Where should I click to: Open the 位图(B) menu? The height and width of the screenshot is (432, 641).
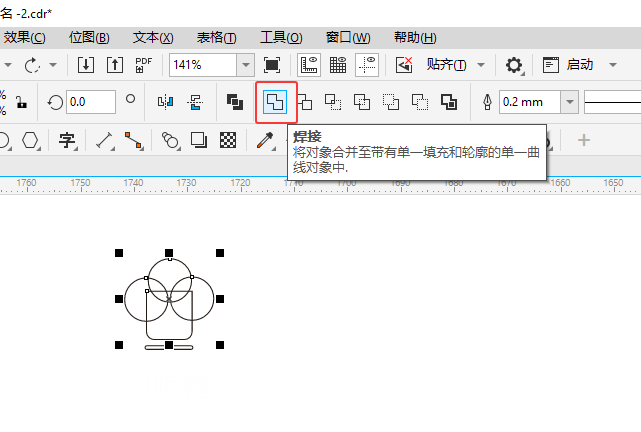pyautogui.click(x=89, y=38)
